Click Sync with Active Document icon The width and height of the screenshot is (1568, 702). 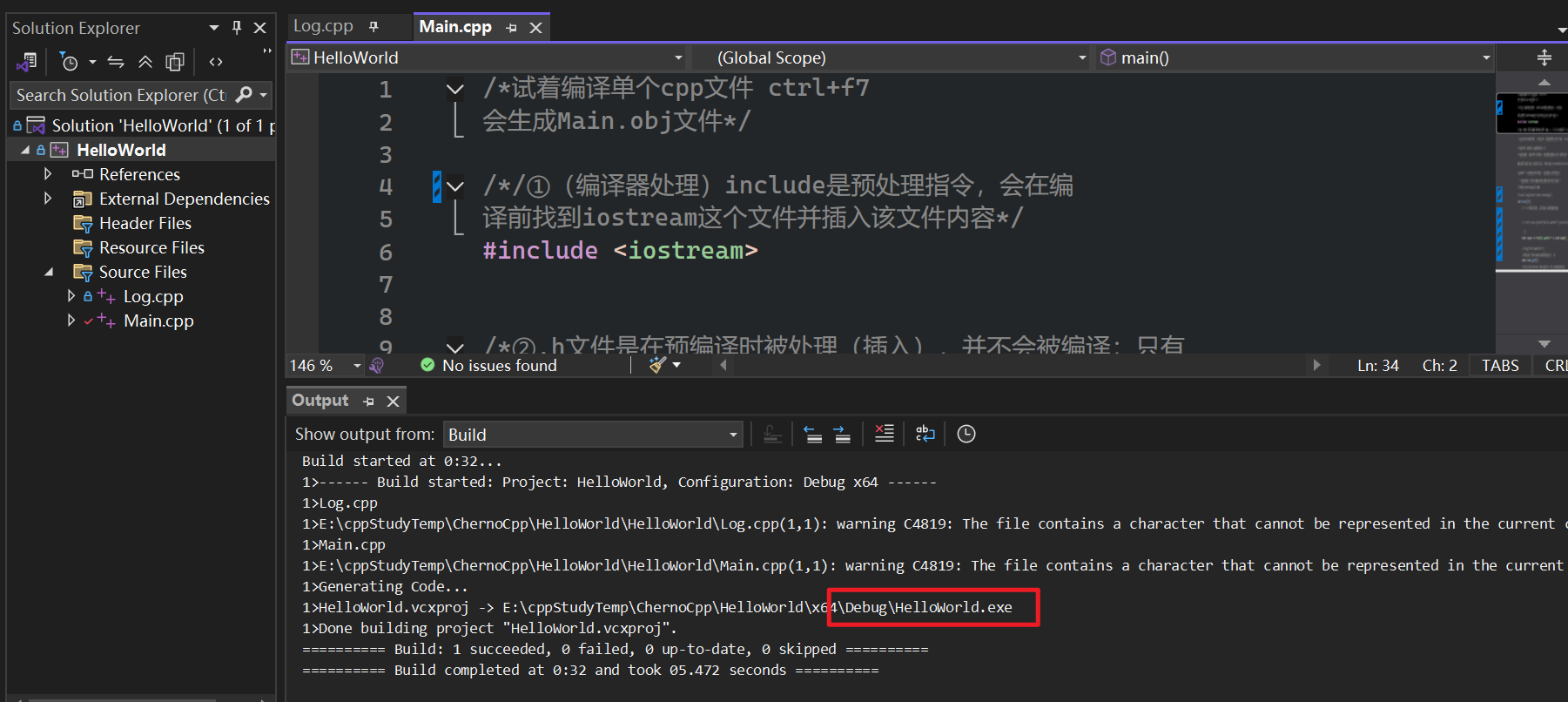pos(116,62)
